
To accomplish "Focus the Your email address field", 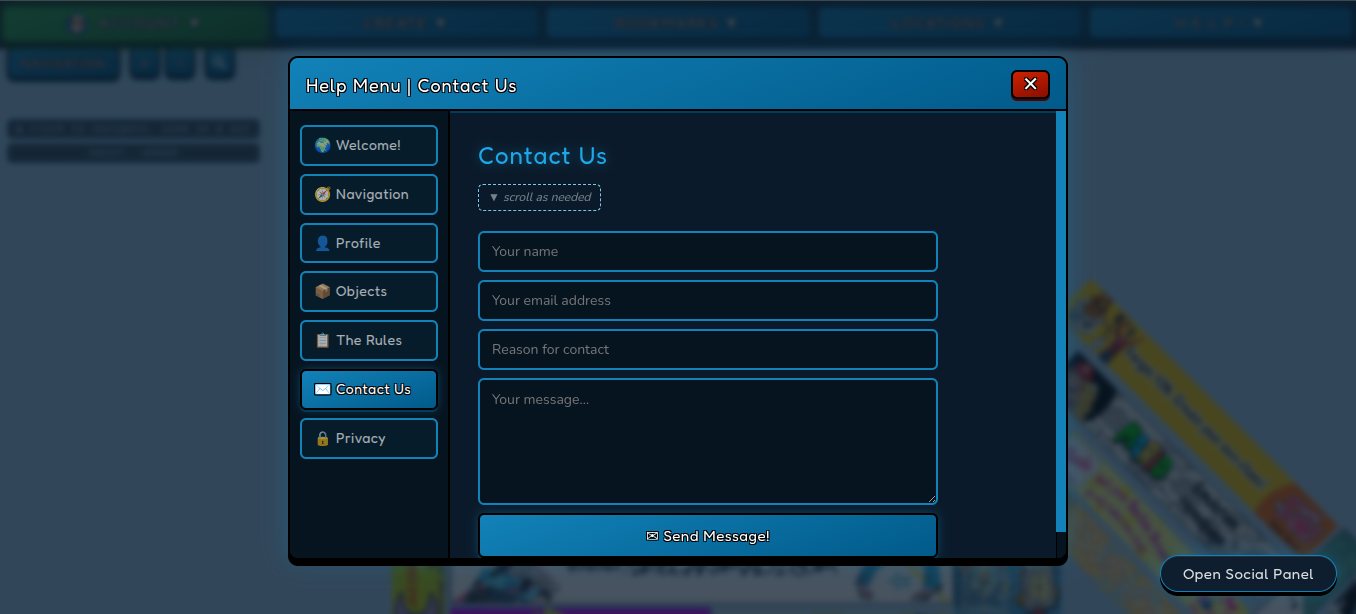I will coord(708,301).
